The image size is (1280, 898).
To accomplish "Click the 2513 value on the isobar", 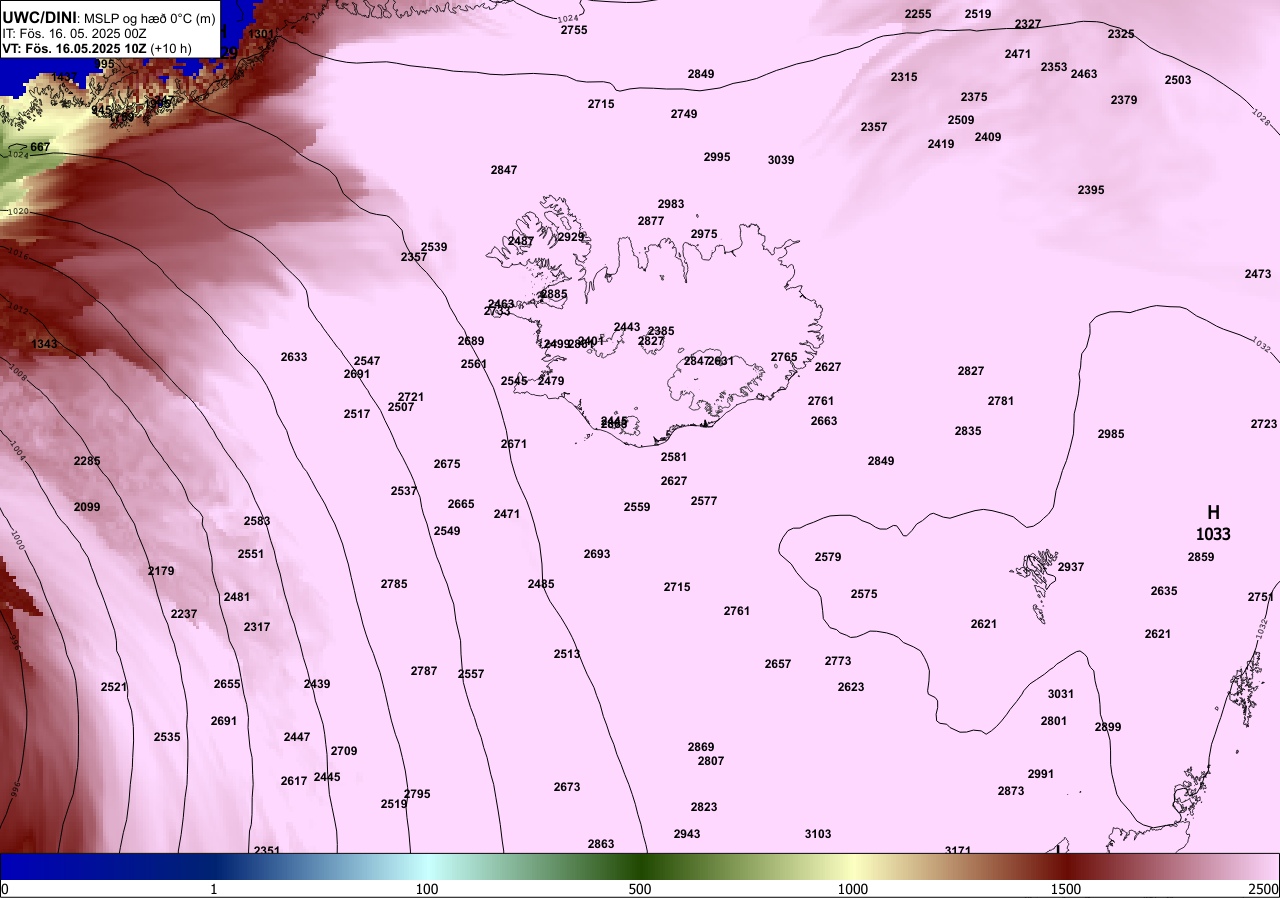I will (x=567, y=654).
